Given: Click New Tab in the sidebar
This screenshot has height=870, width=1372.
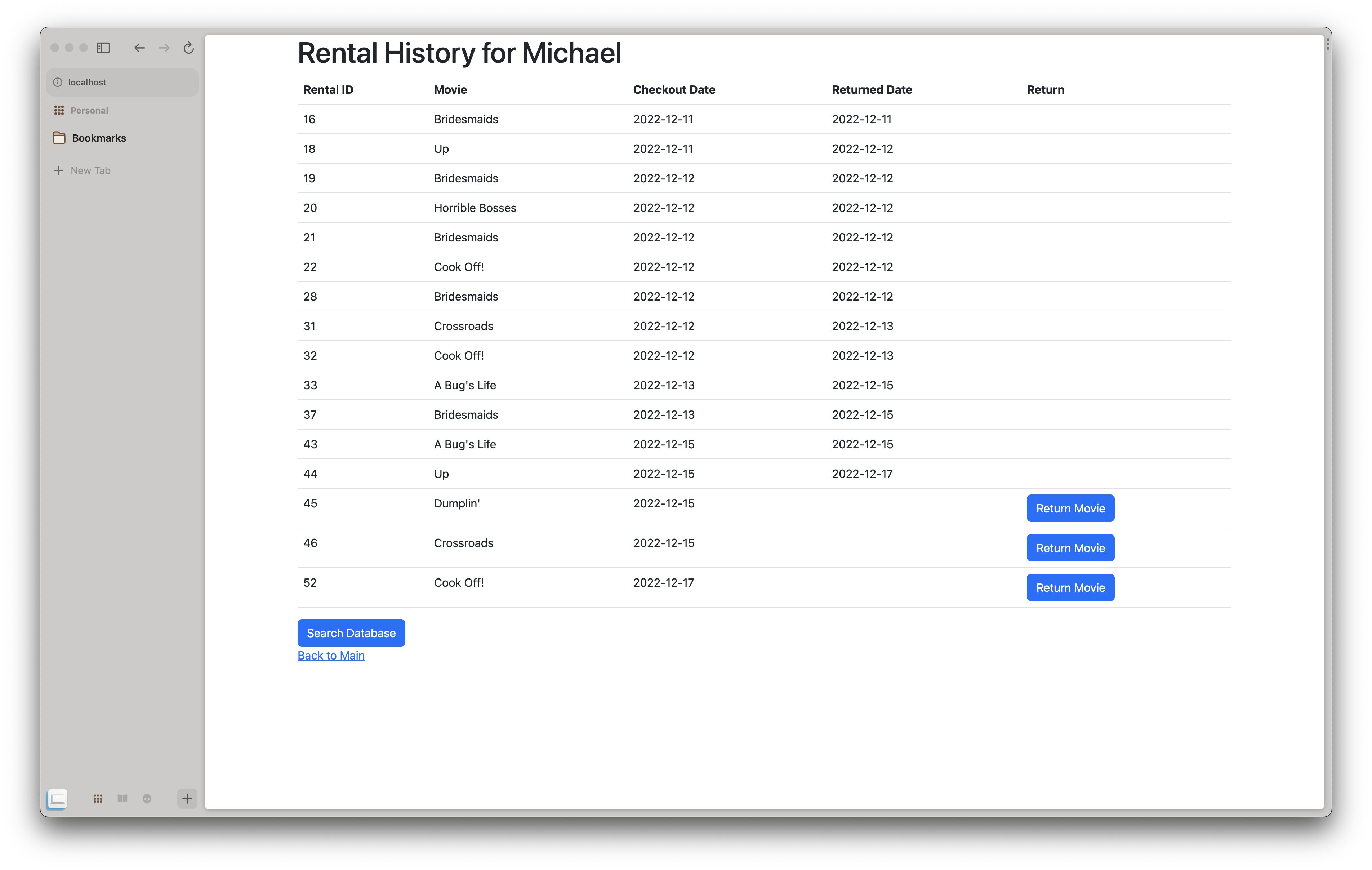Looking at the screenshot, I should point(90,170).
